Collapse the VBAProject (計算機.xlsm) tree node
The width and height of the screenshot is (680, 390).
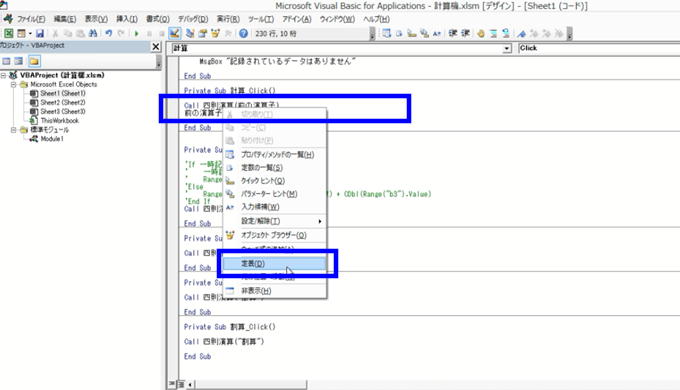[x=3, y=75]
